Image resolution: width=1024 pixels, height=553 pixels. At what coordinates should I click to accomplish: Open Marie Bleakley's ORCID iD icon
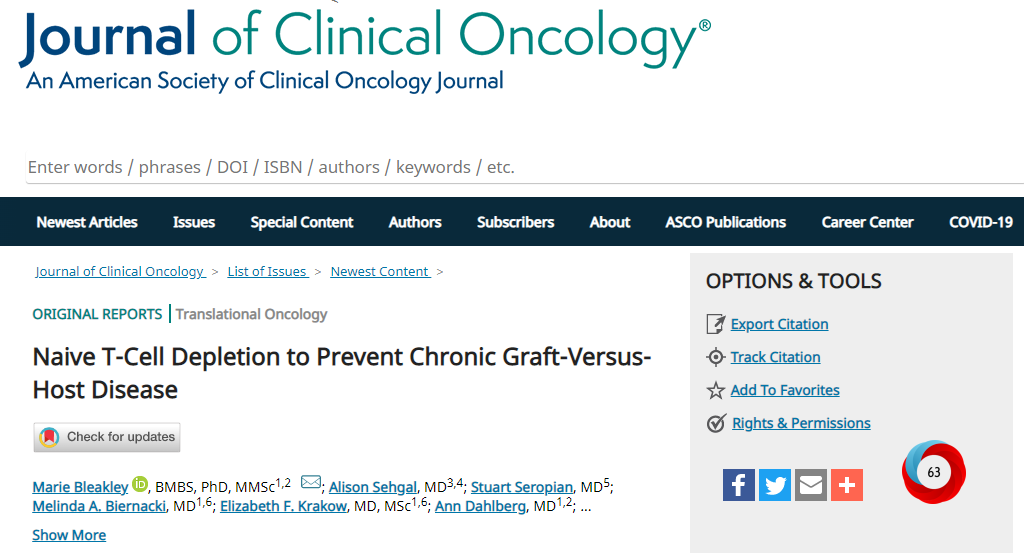(x=139, y=485)
